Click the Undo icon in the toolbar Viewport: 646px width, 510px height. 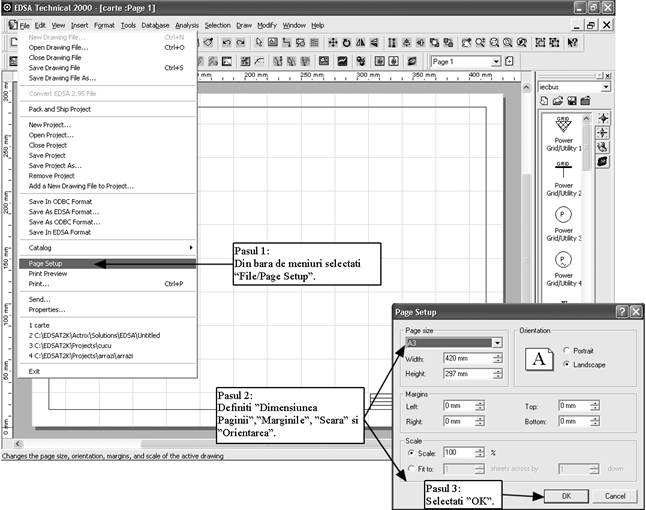pos(225,43)
